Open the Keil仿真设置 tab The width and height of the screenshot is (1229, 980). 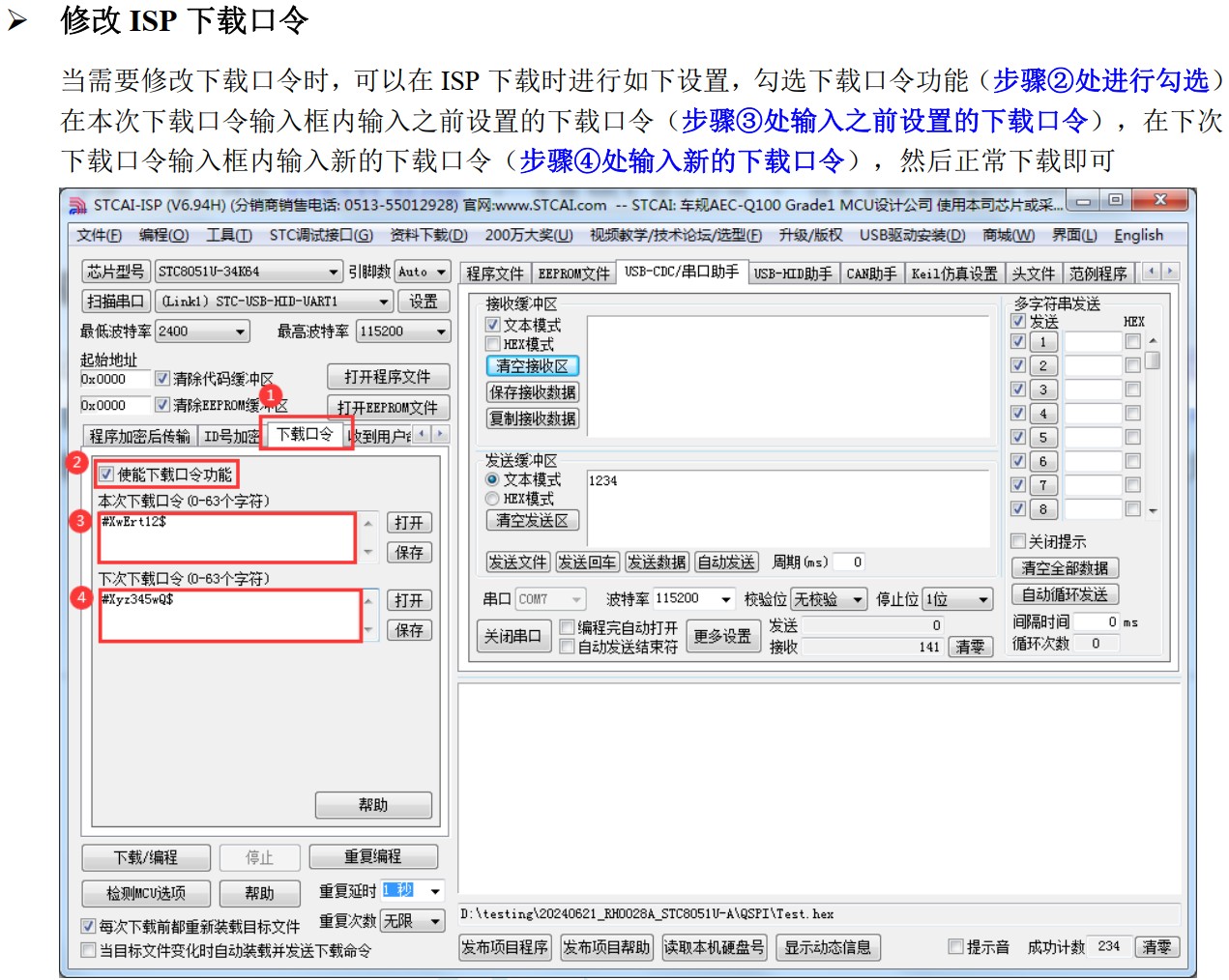pos(954,274)
